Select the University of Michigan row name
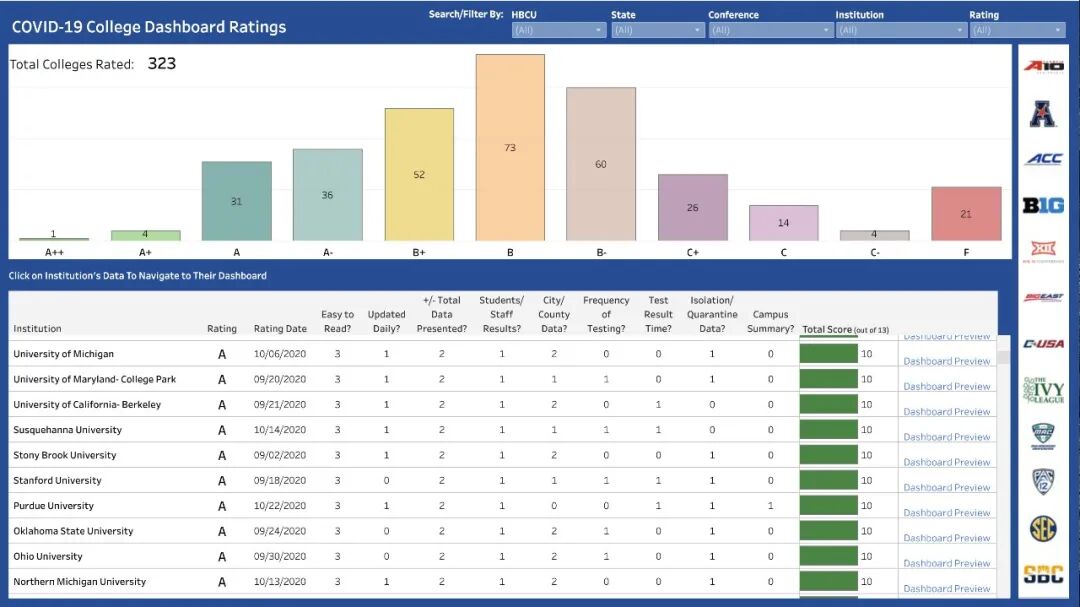This screenshot has width=1080, height=607. (x=63, y=353)
